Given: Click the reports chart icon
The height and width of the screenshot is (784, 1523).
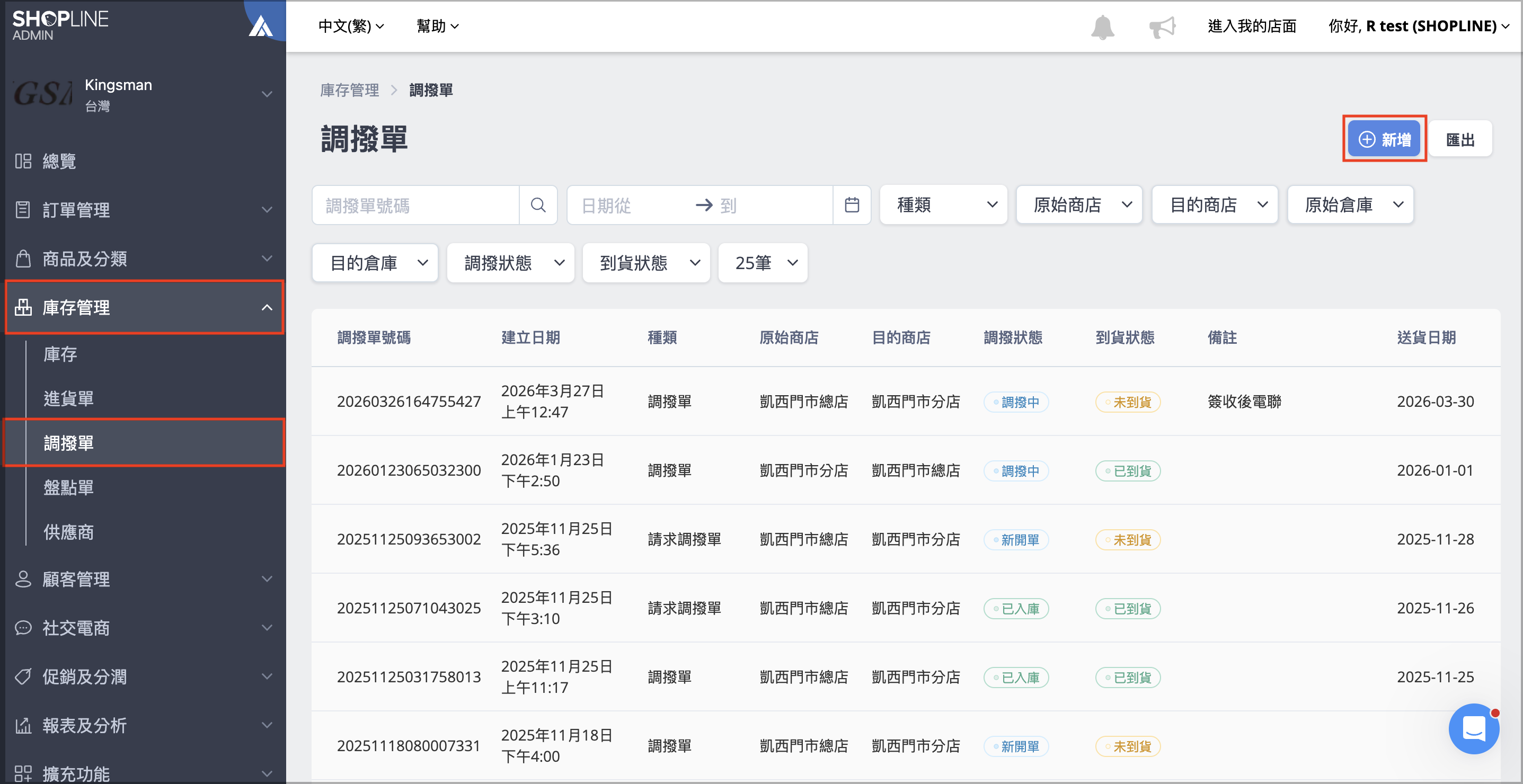Looking at the screenshot, I should 23,725.
